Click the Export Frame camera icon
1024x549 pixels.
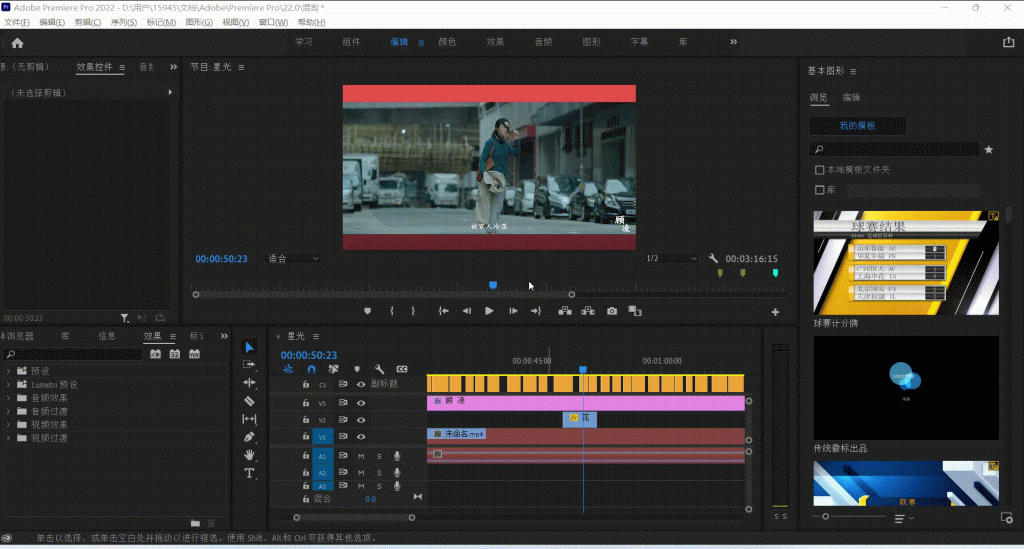pos(612,311)
